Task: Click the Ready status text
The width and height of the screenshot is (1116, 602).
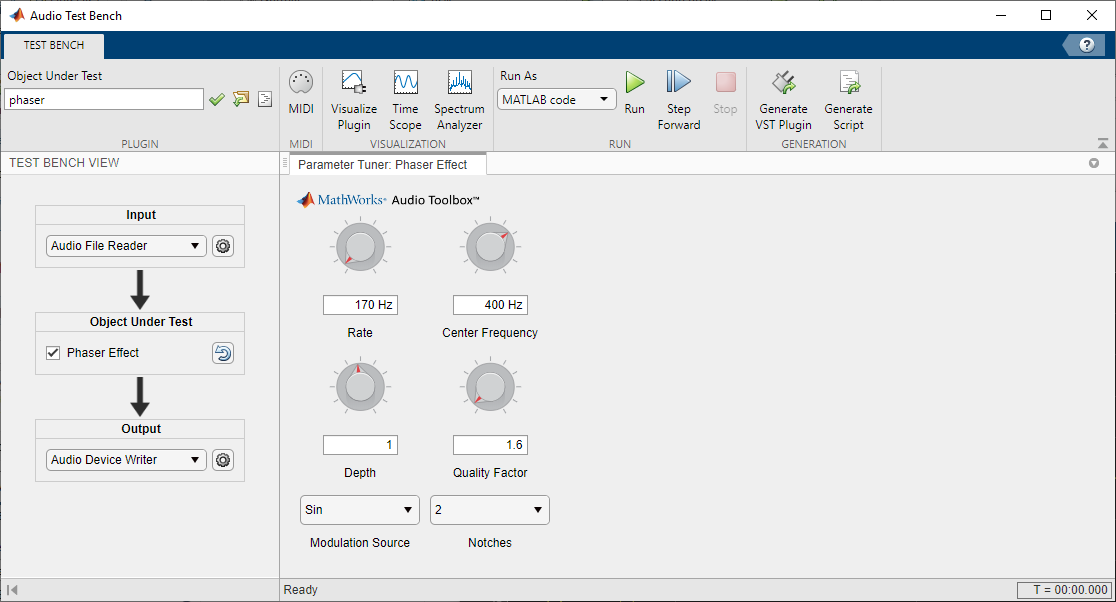Action: coord(300,590)
